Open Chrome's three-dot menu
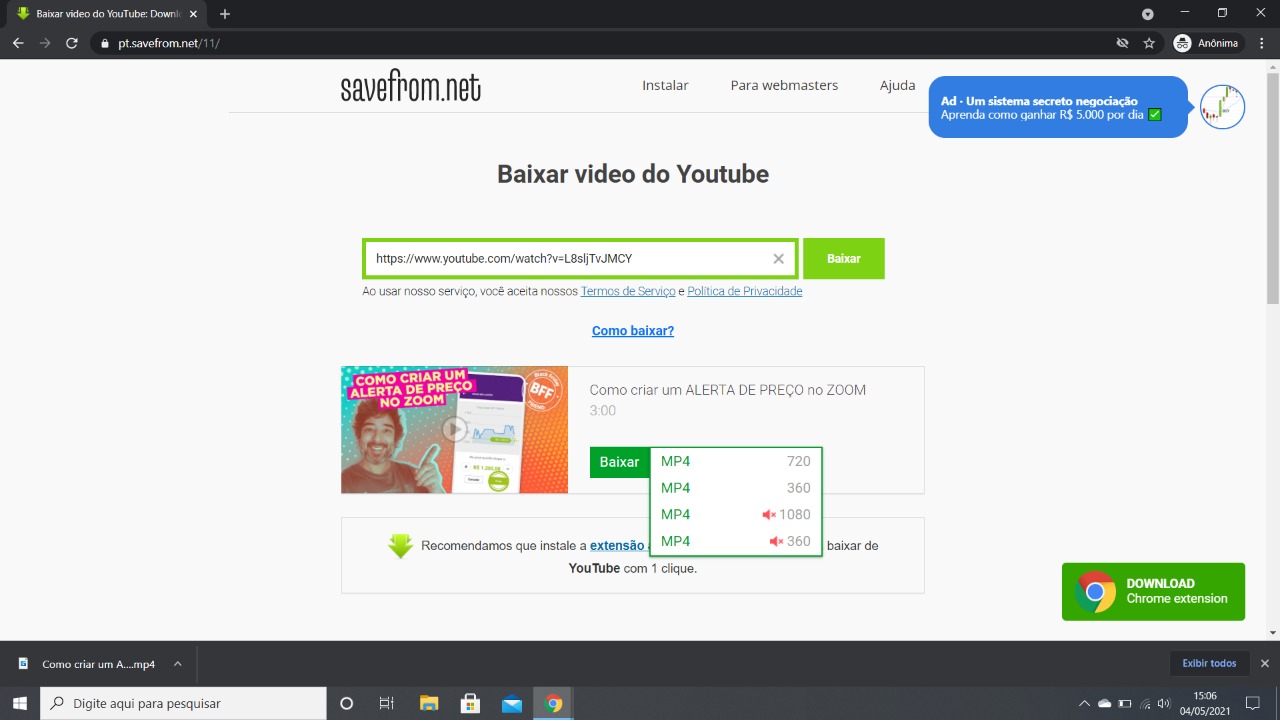Viewport: 1280px width, 720px height. (1260, 43)
